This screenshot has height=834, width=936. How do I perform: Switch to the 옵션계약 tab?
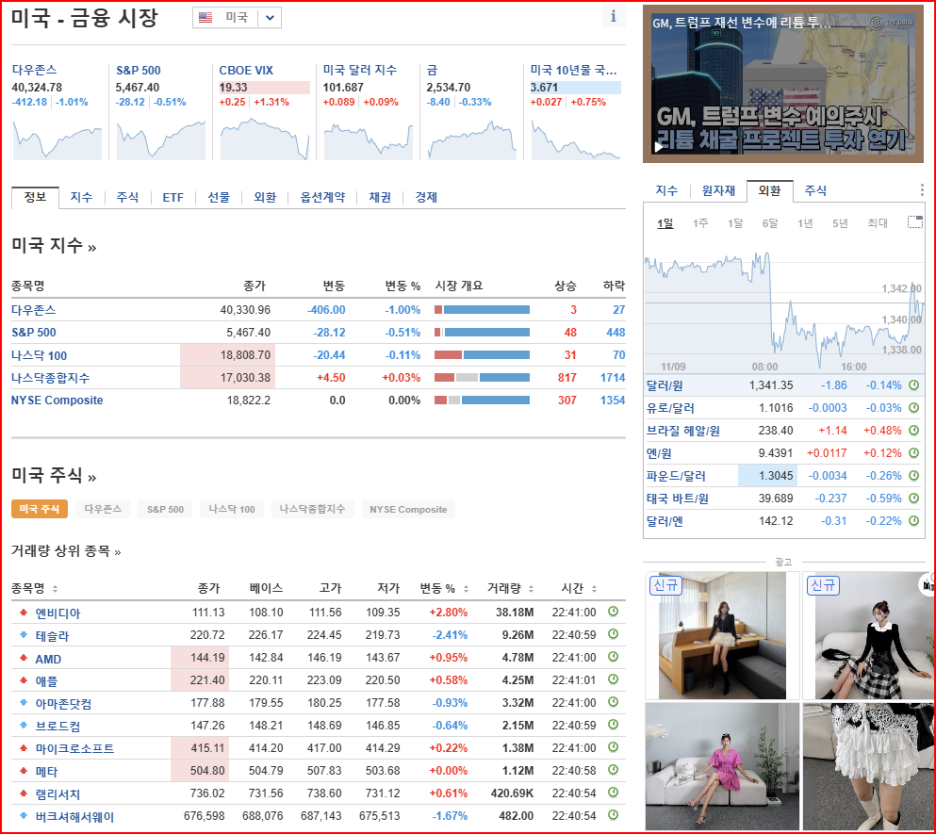coord(322,198)
